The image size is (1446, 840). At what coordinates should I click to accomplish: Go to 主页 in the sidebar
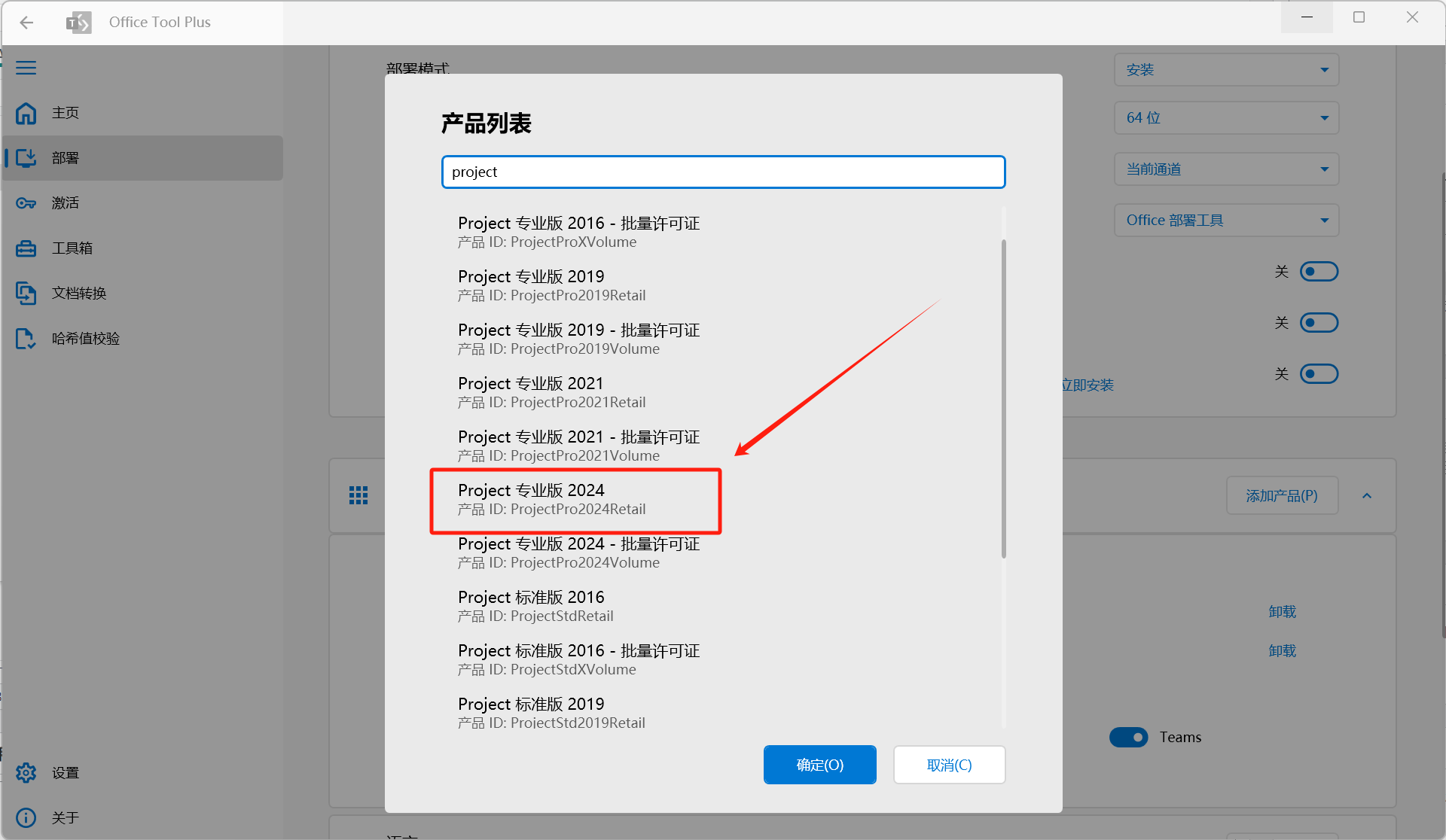point(143,113)
